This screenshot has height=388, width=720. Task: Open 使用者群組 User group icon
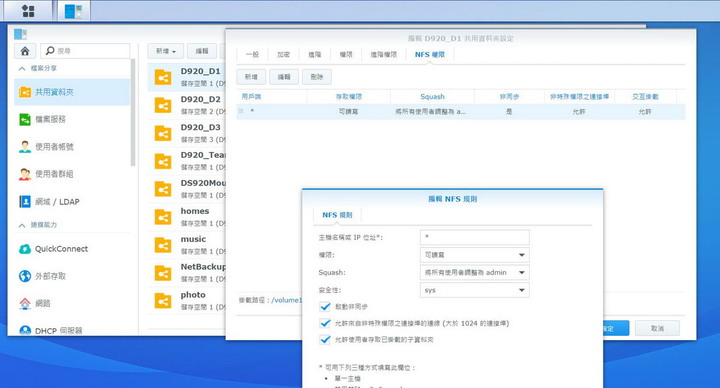25,174
